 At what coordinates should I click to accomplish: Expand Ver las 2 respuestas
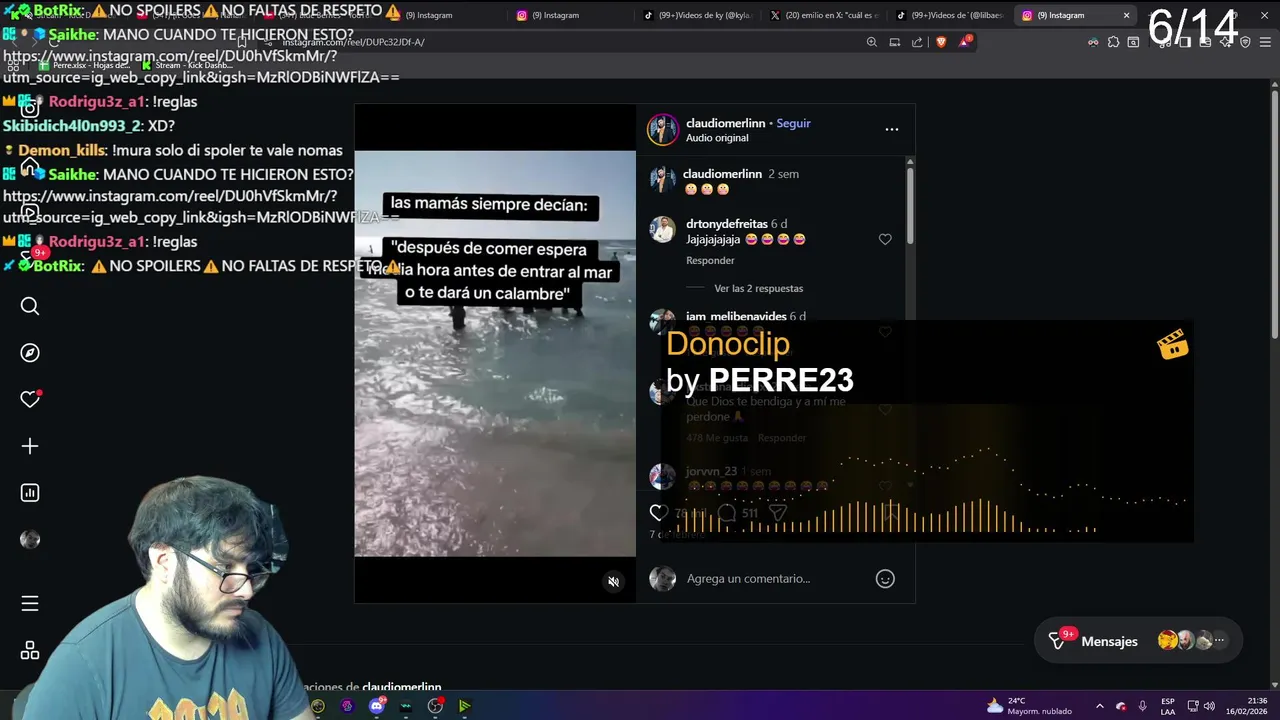(x=758, y=288)
